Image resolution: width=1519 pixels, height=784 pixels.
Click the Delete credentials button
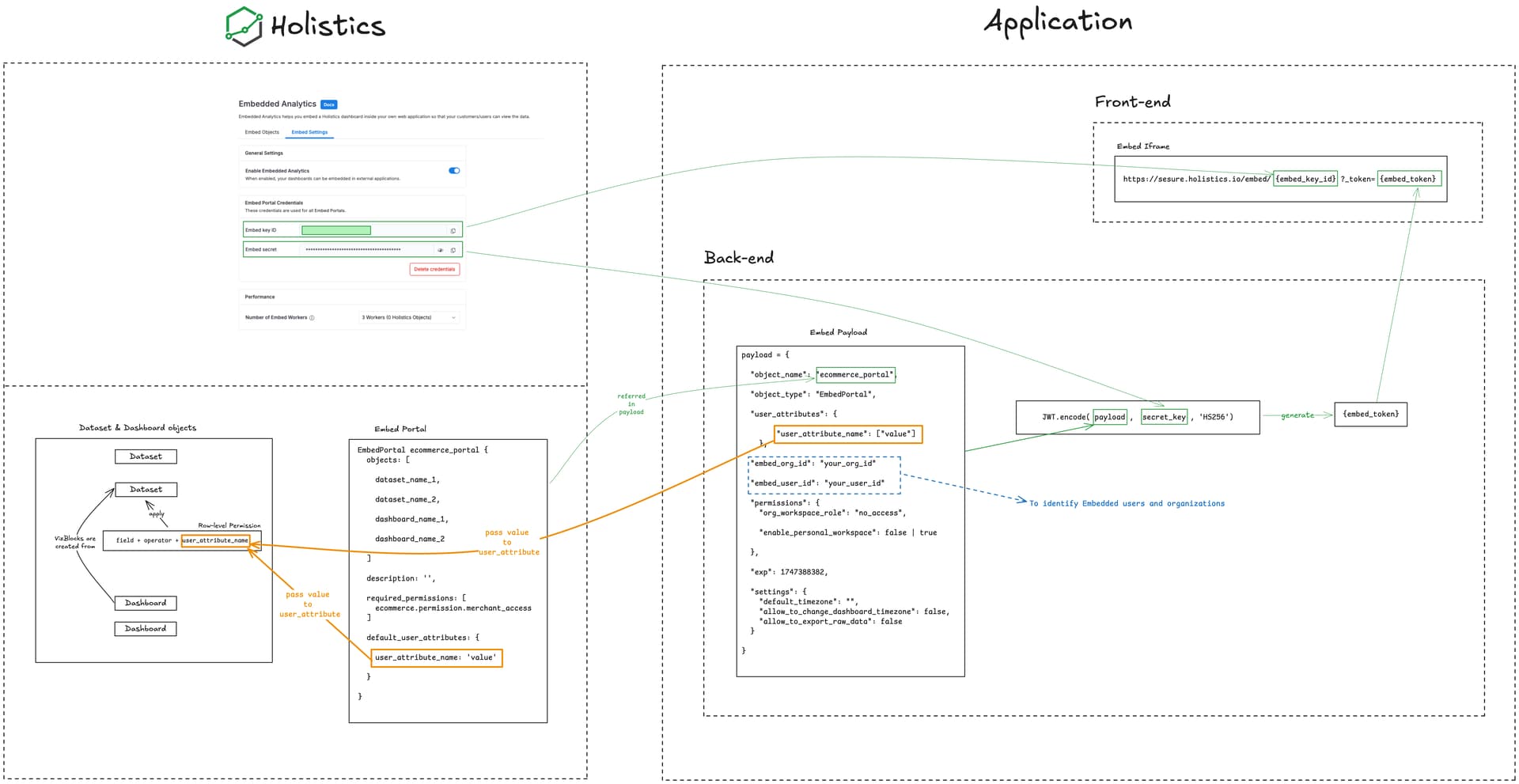pyautogui.click(x=434, y=269)
